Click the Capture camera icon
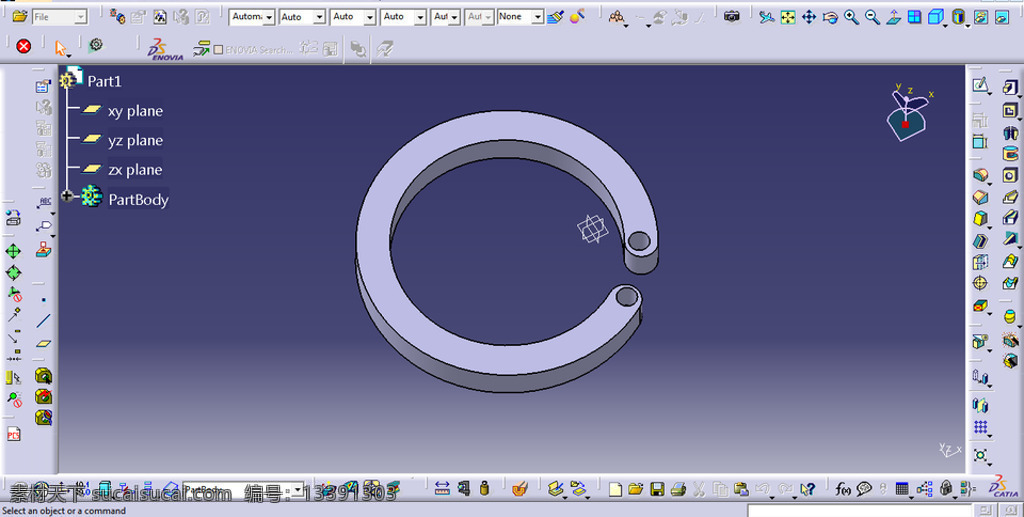1024x517 pixels. 732,17
